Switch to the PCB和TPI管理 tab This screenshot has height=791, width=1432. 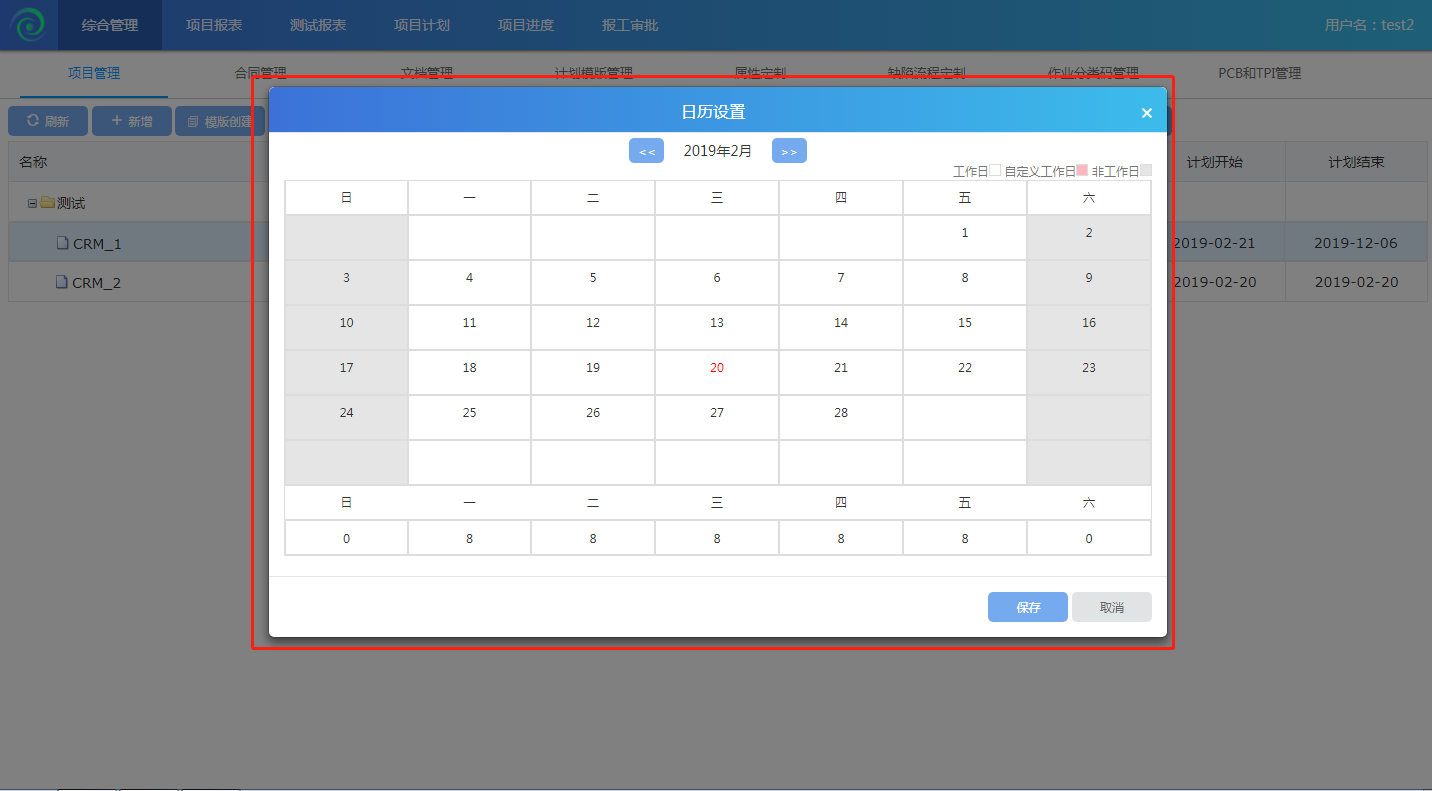point(1259,73)
